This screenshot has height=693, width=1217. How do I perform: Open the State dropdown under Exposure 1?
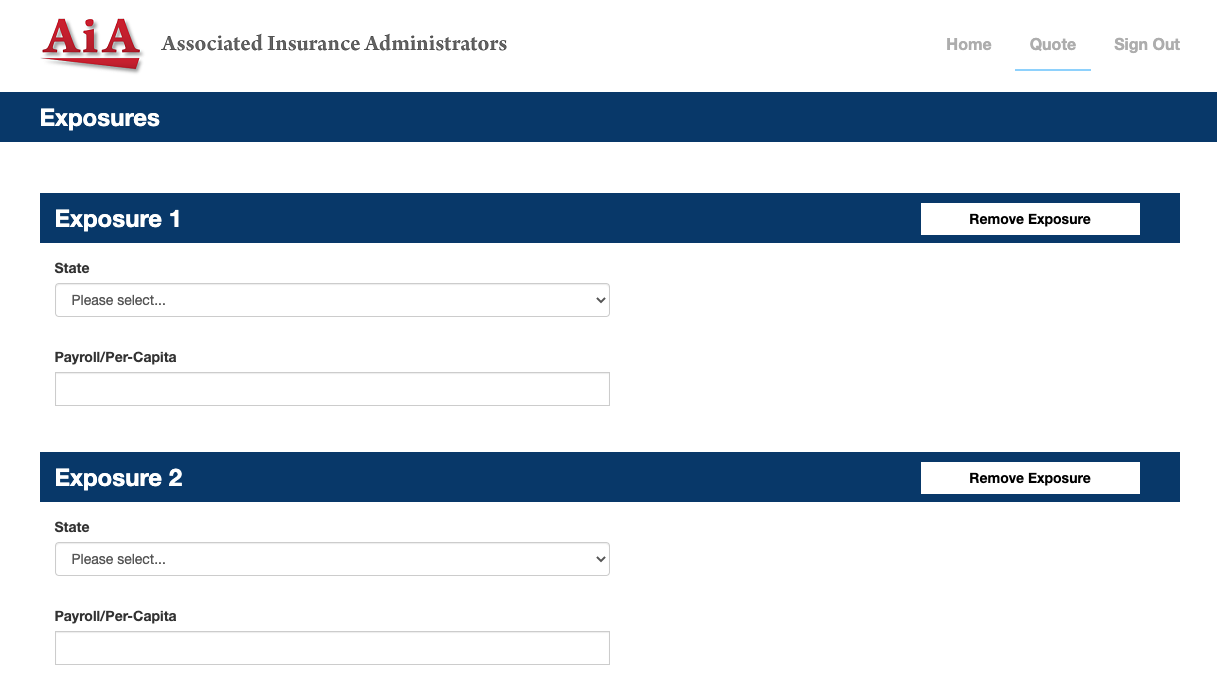pyautogui.click(x=332, y=300)
